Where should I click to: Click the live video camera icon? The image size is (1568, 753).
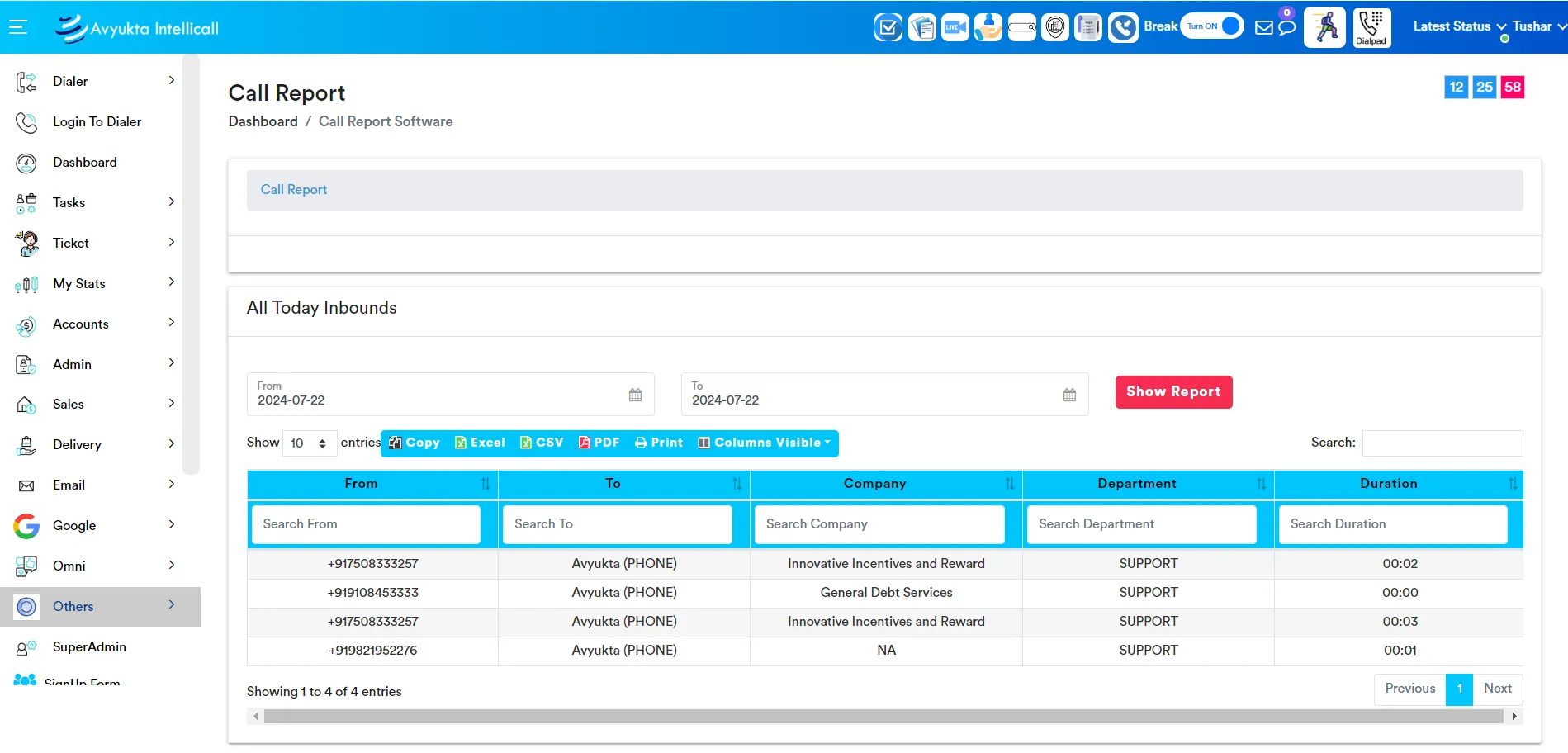(955, 27)
